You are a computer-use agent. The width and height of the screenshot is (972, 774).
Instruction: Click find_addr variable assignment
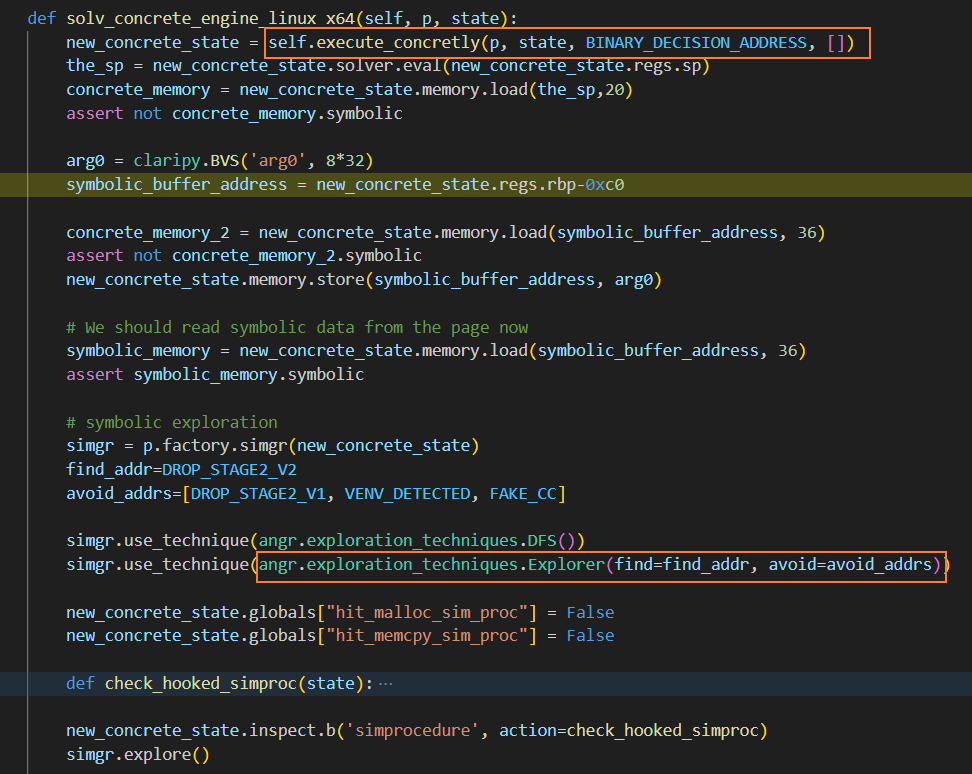(x=109, y=470)
